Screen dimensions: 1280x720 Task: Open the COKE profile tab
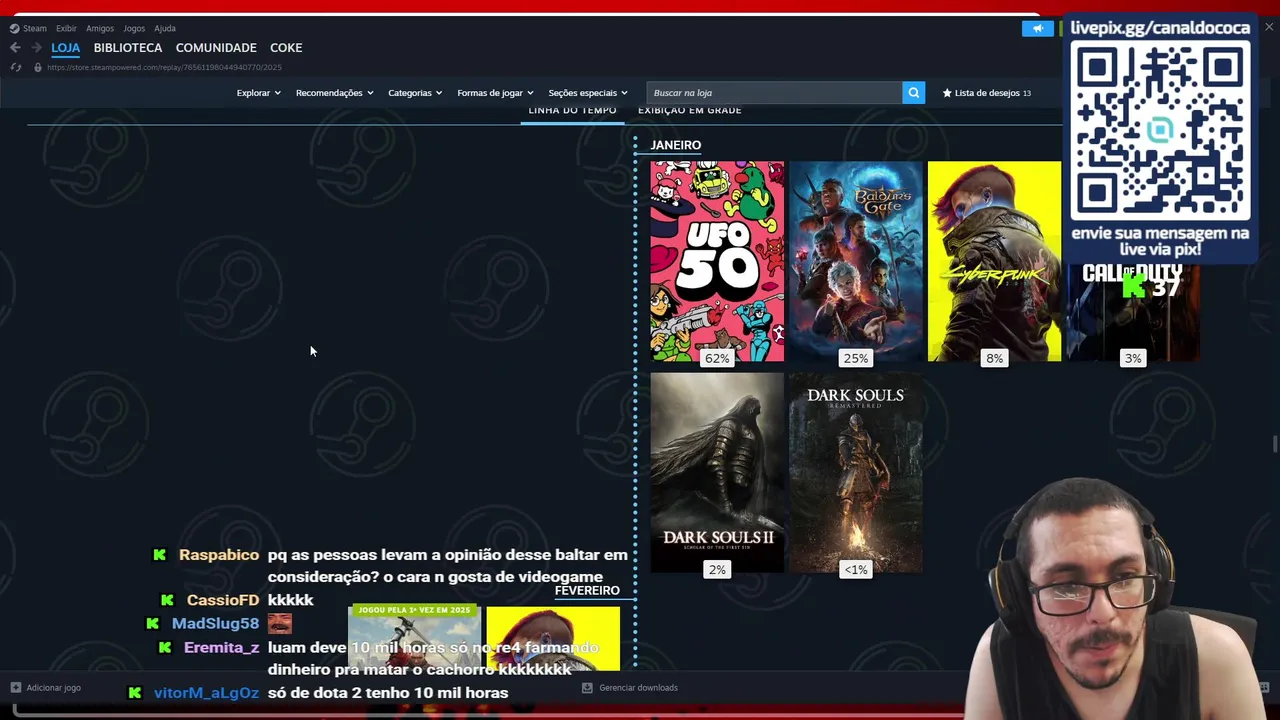pos(286,47)
